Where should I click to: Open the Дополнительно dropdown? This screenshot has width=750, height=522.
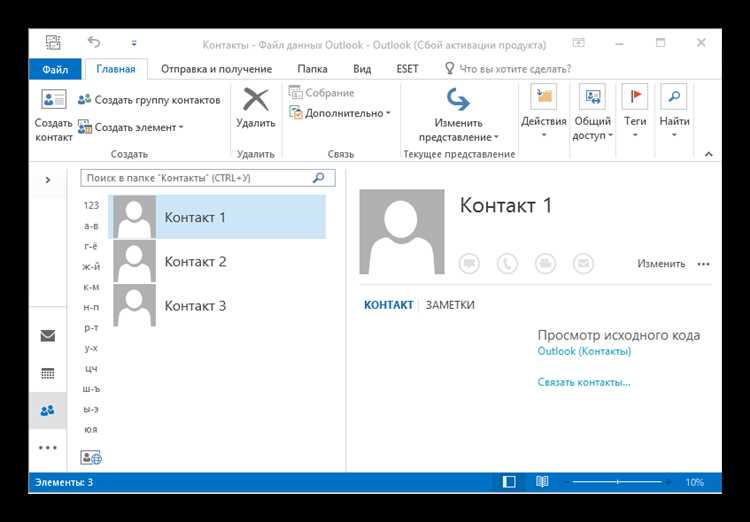tap(340, 113)
